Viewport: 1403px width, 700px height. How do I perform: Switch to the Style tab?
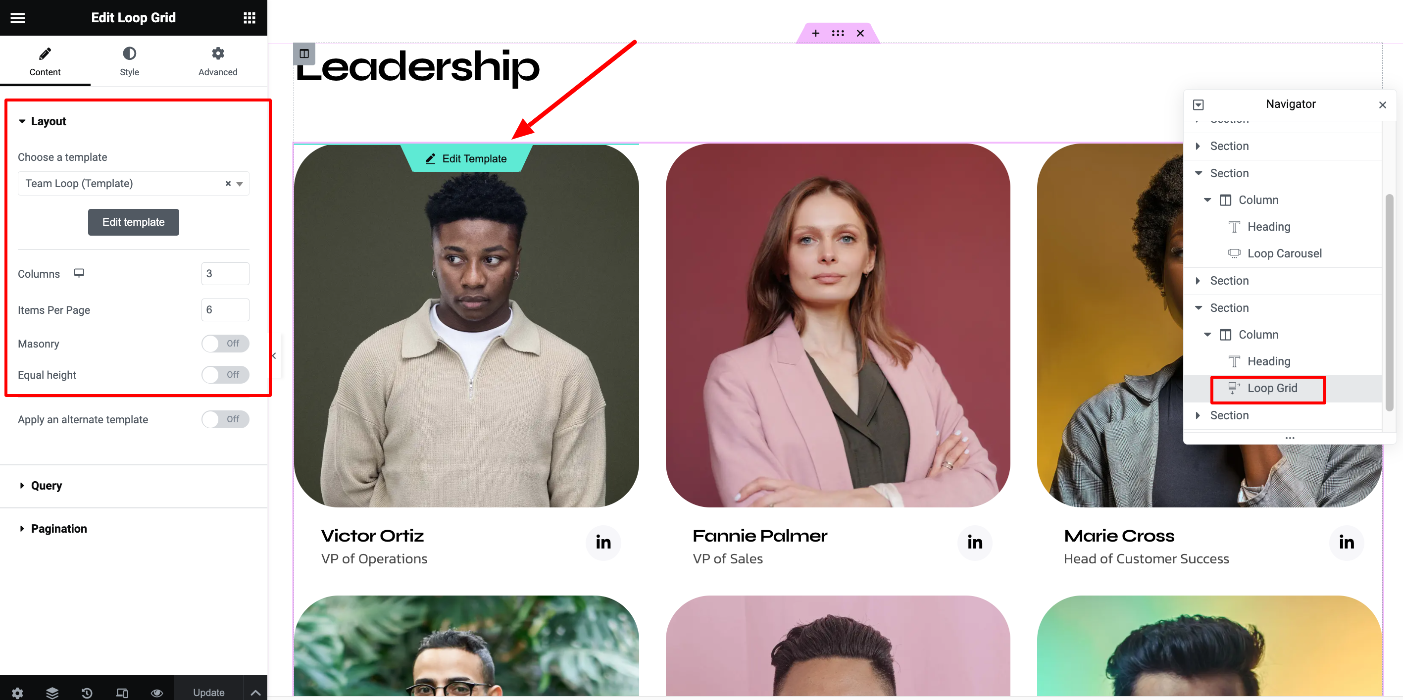click(x=130, y=61)
